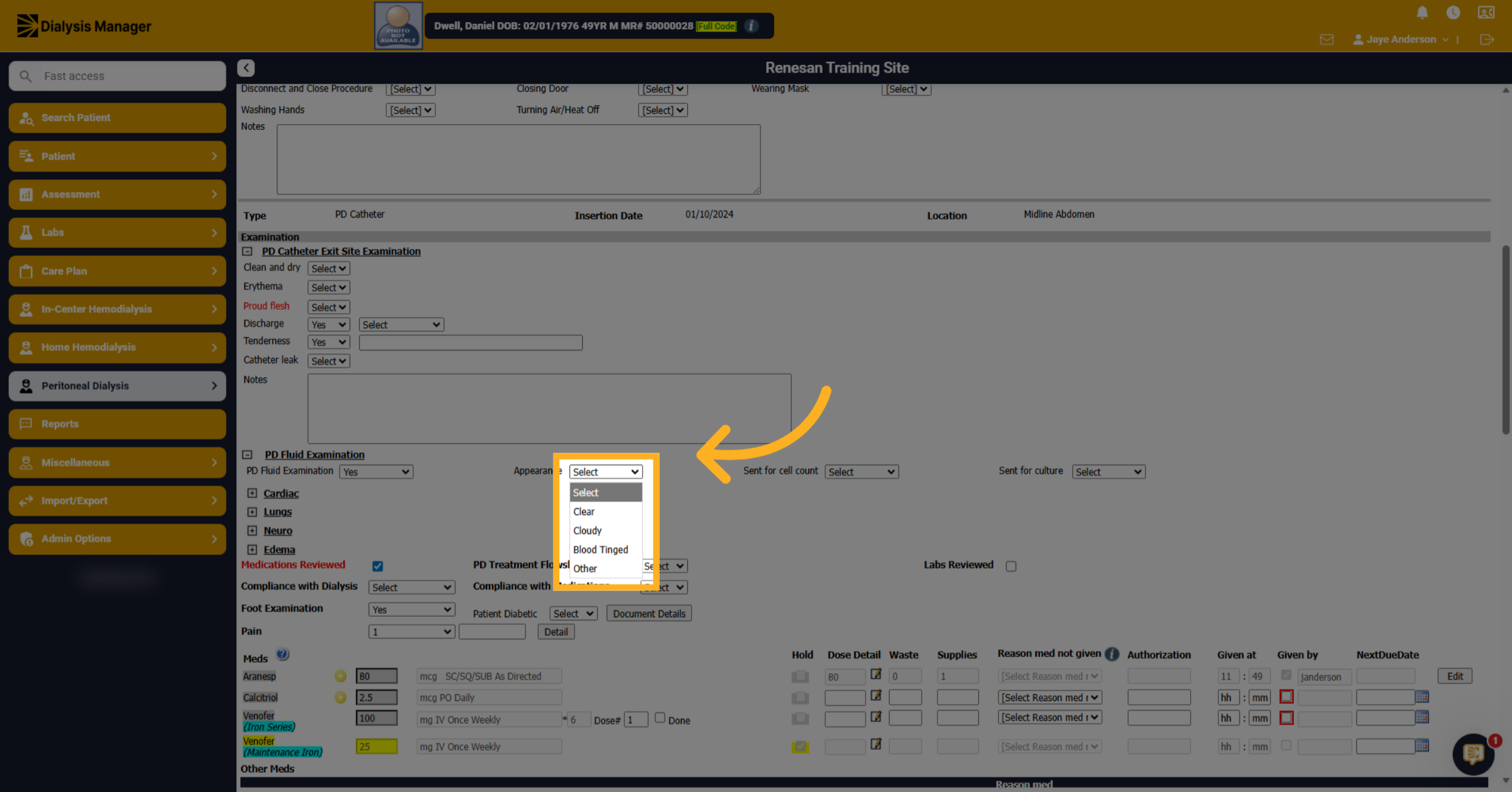Toggle Medications Reviewed checkbox
The width and height of the screenshot is (1512, 792).
[x=377, y=566]
